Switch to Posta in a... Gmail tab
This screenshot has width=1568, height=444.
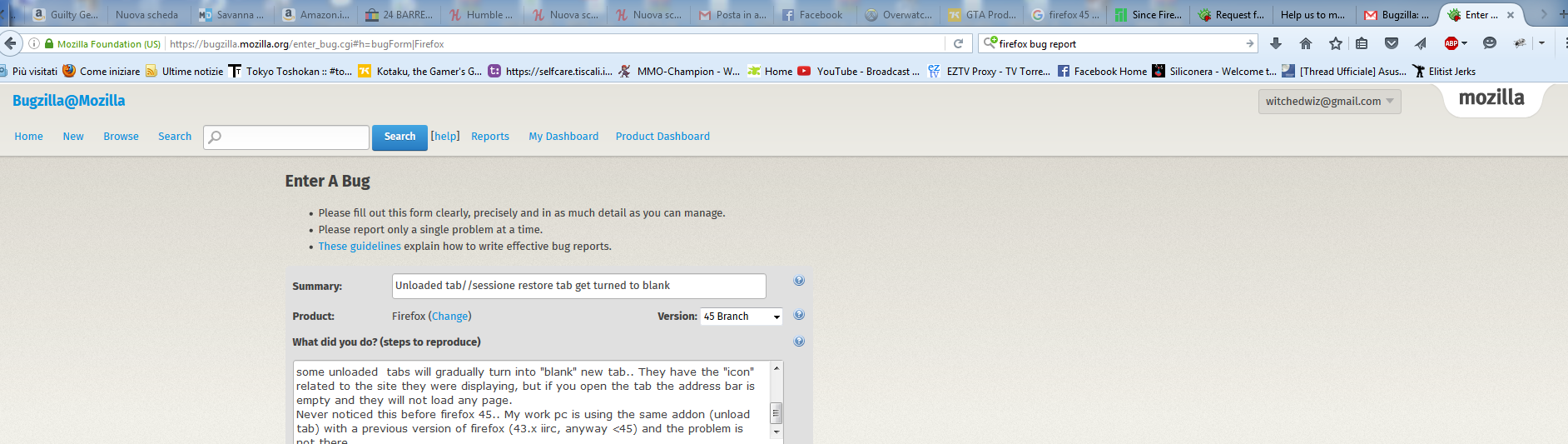point(732,15)
